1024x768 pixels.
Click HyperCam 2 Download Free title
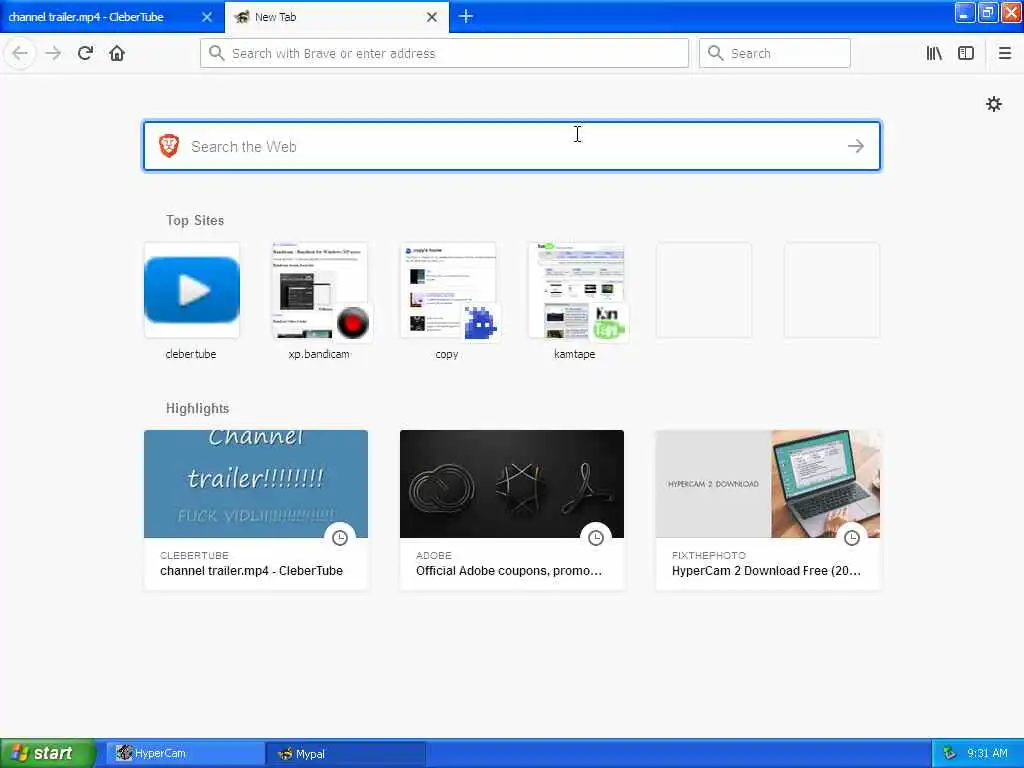(766, 570)
